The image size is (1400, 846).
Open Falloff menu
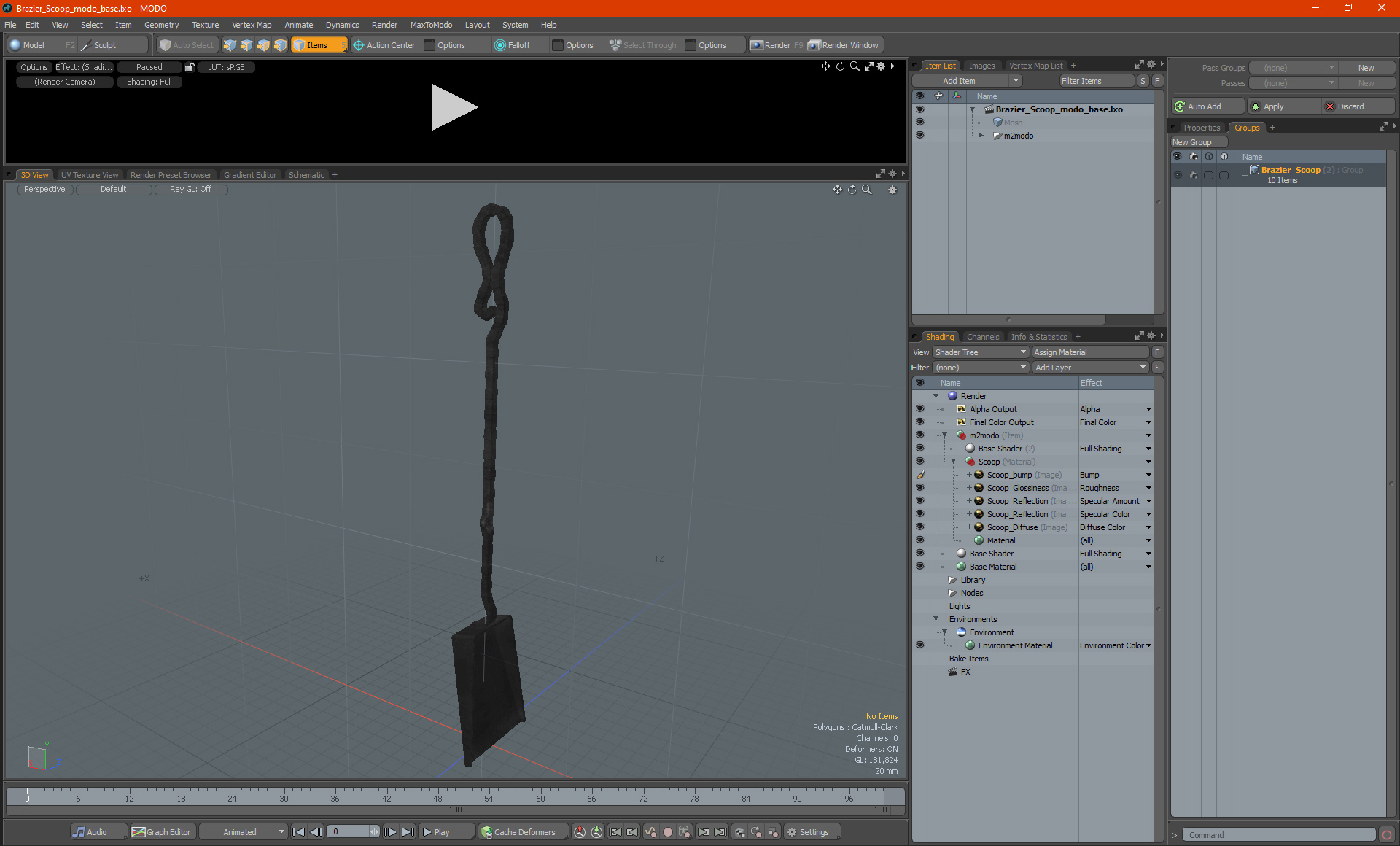pos(513,45)
